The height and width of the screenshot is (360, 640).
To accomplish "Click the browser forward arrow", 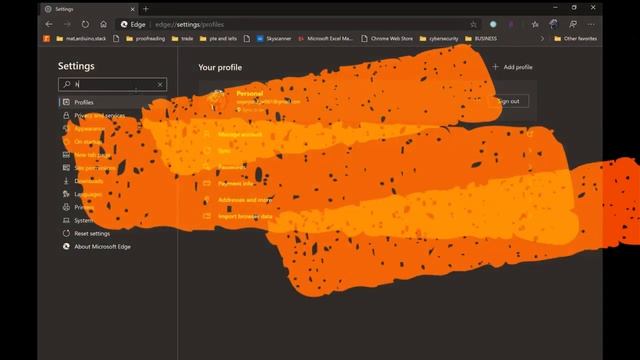I will (67, 24).
